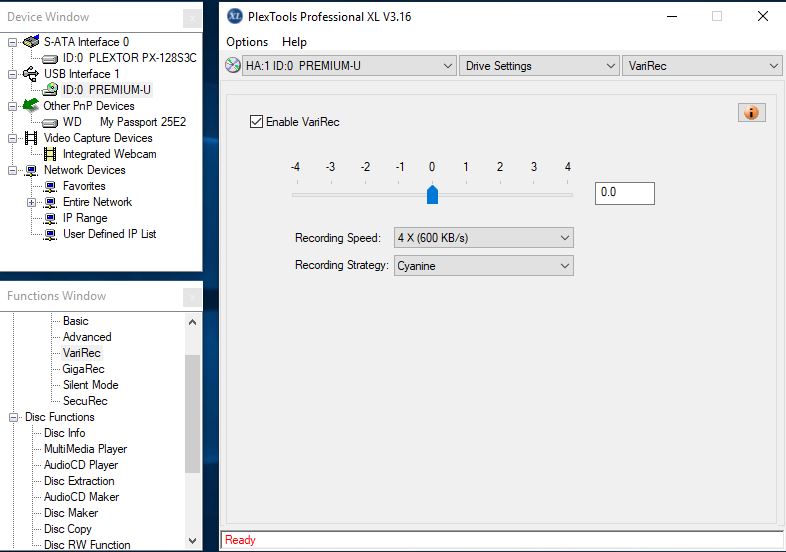Select AudioCD Maker function
The image size is (786, 552).
point(82,497)
